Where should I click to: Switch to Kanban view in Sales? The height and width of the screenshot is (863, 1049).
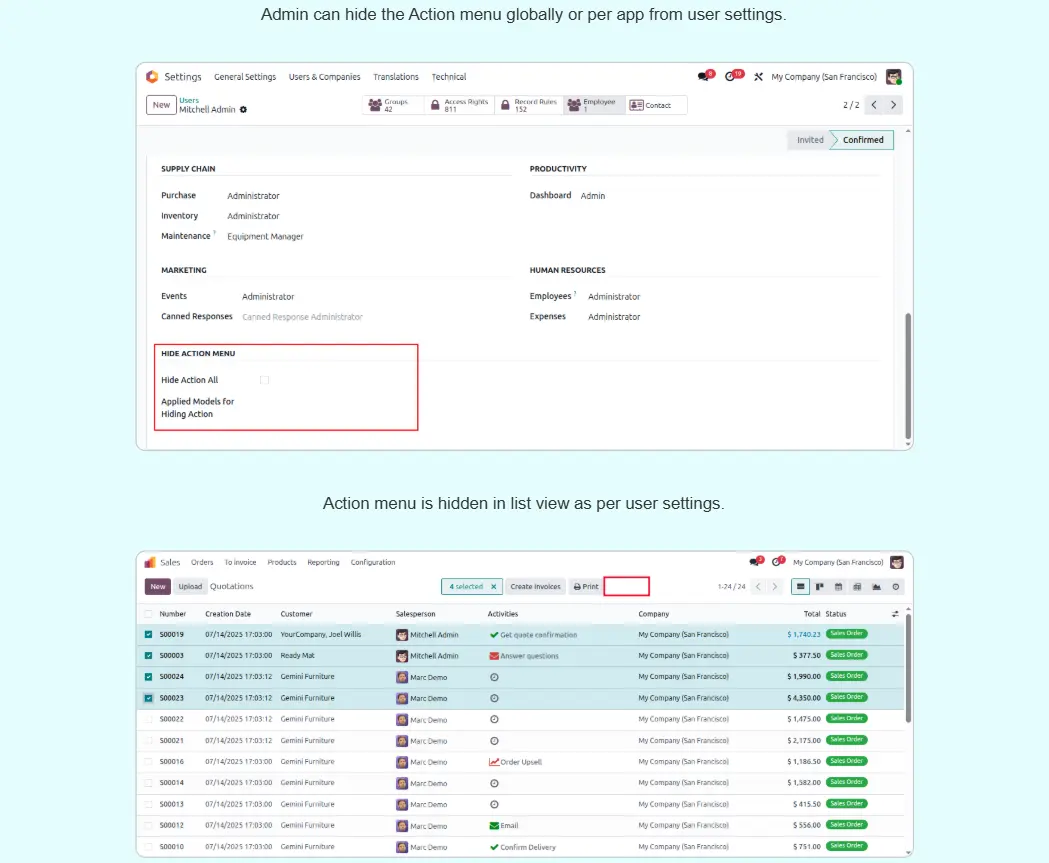(x=819, y=587)
